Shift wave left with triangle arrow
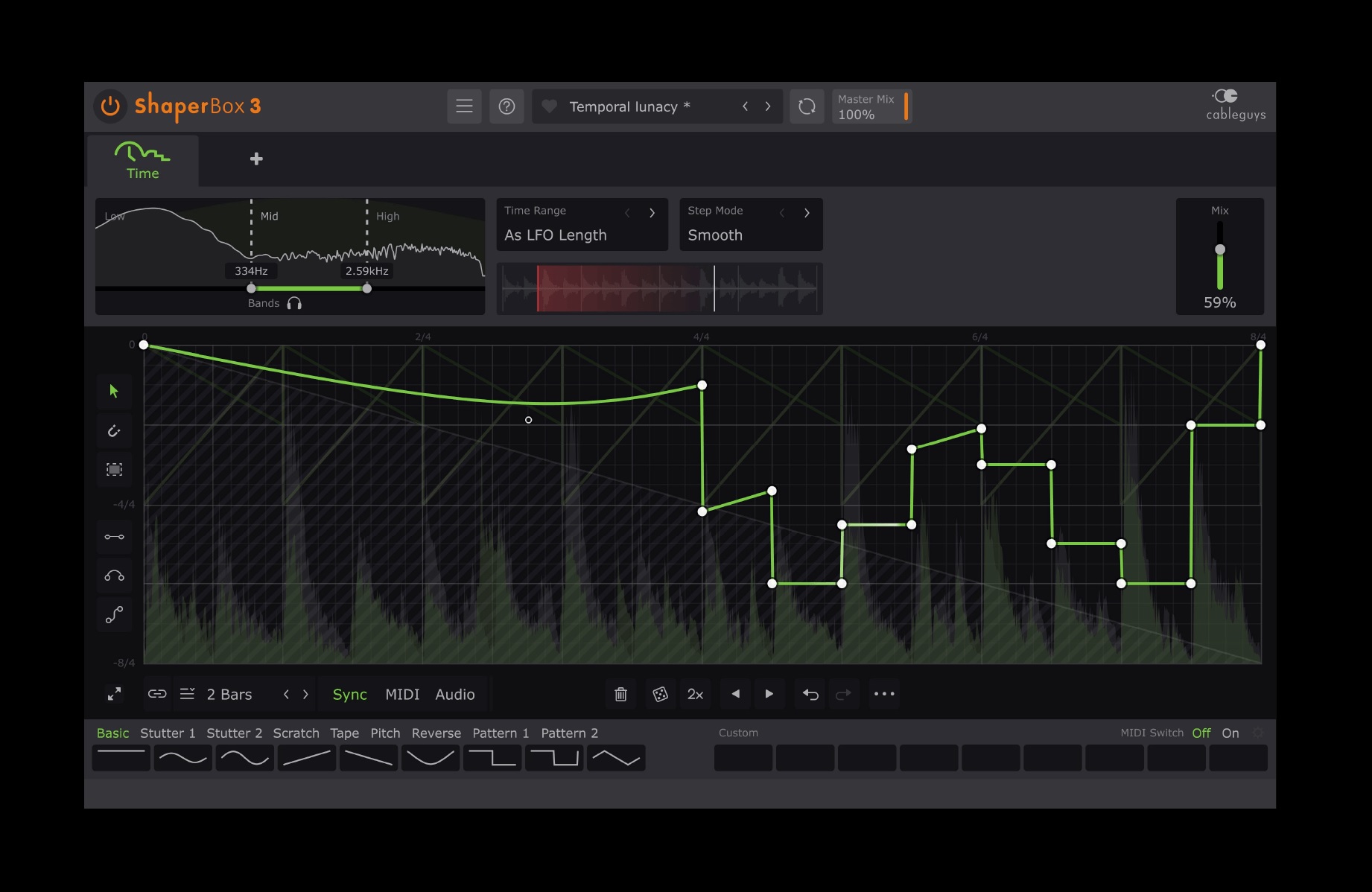 pos(736,694)
